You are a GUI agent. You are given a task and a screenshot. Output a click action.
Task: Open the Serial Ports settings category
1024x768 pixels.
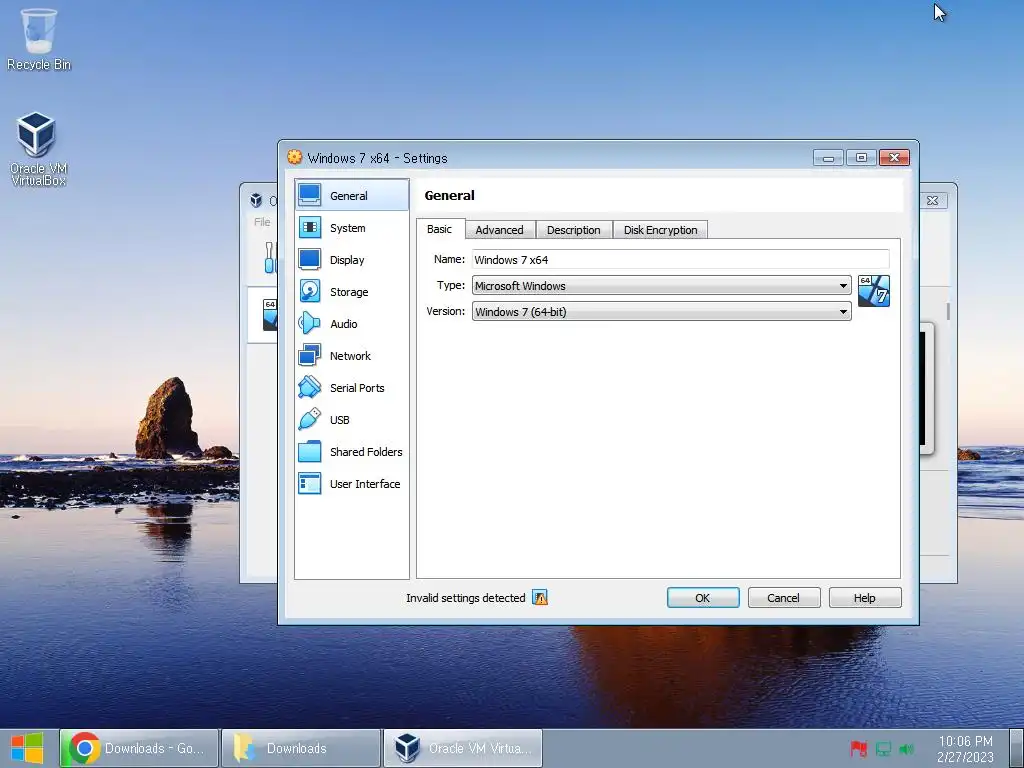click(x=351, y=388)
